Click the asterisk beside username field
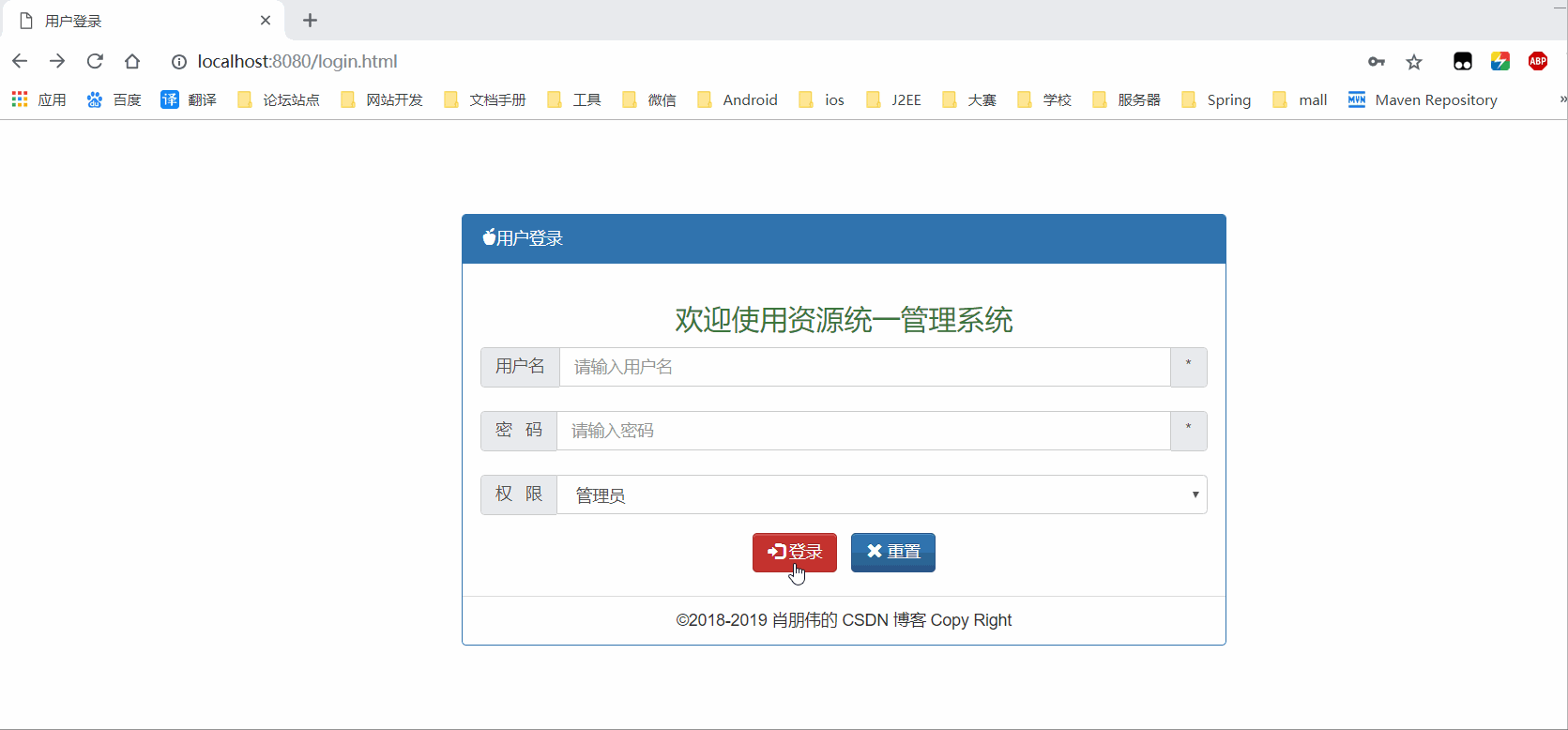This screenshot has height=730, width=1568. tap(1189, 367)
